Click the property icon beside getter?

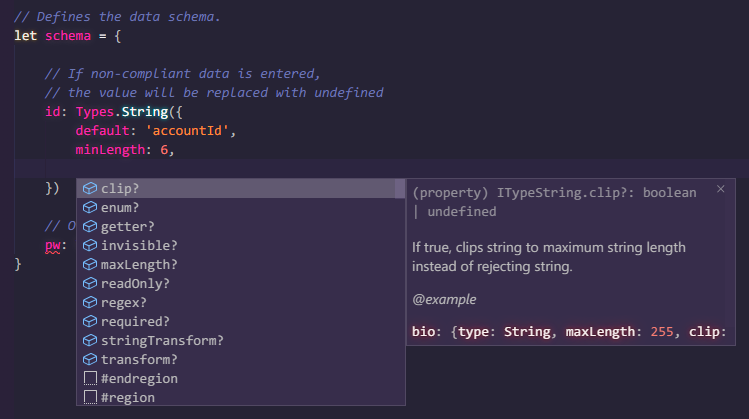pyautogui.click(x=90, y=226)
